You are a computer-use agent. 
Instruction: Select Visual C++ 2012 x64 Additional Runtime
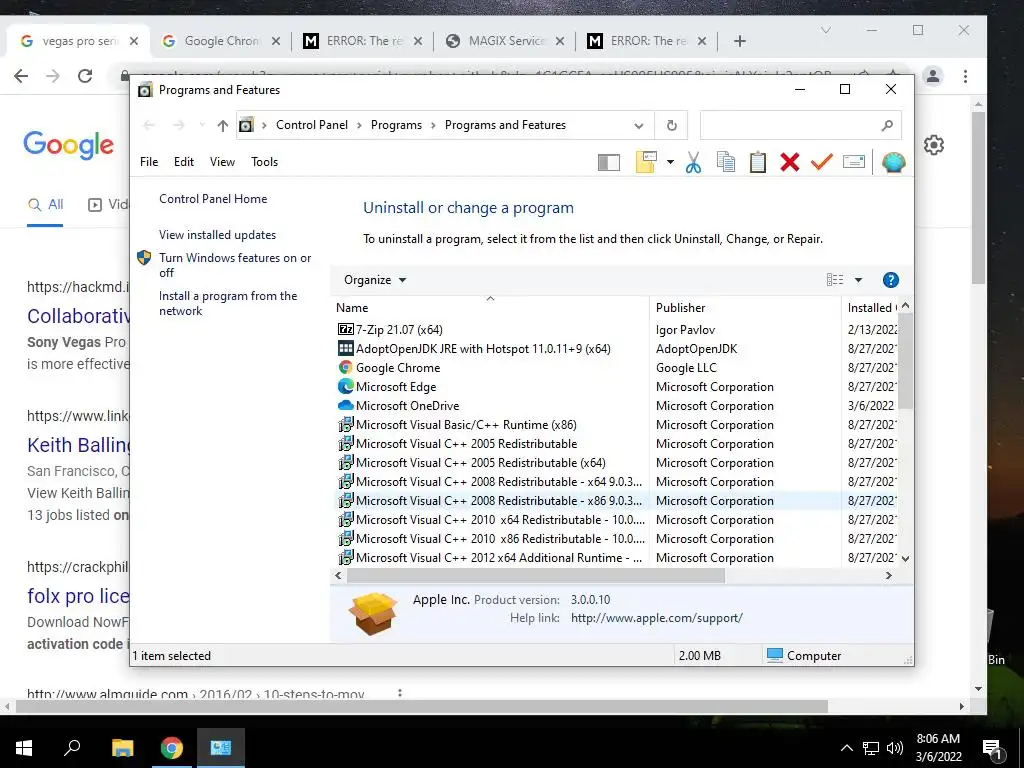490,558
